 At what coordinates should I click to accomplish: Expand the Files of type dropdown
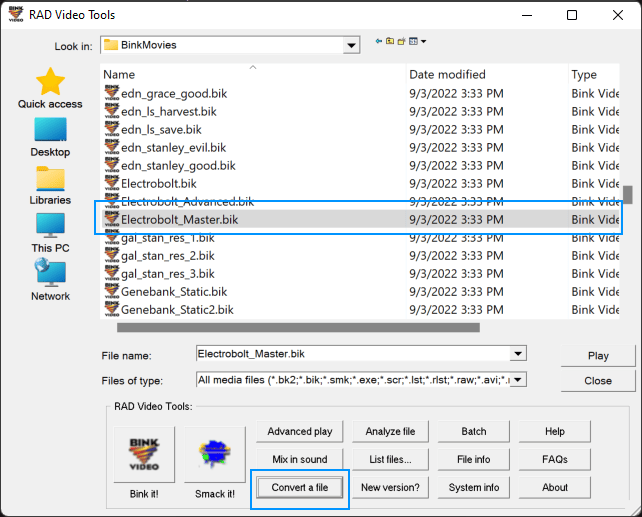[517, 380]
